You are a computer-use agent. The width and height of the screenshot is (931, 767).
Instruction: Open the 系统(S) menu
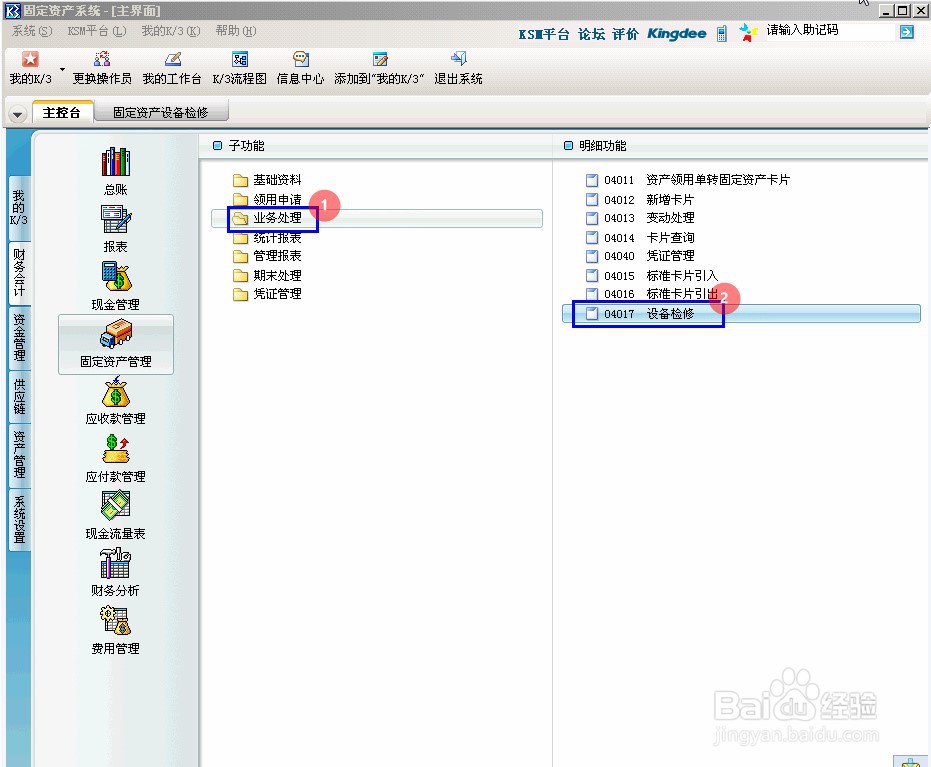tap(32, 31)
